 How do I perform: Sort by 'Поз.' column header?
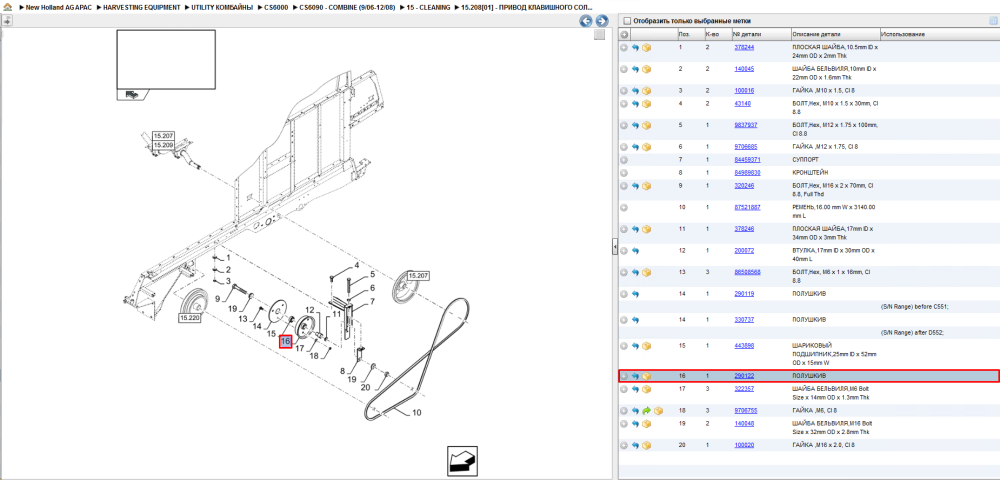point(689,34)
